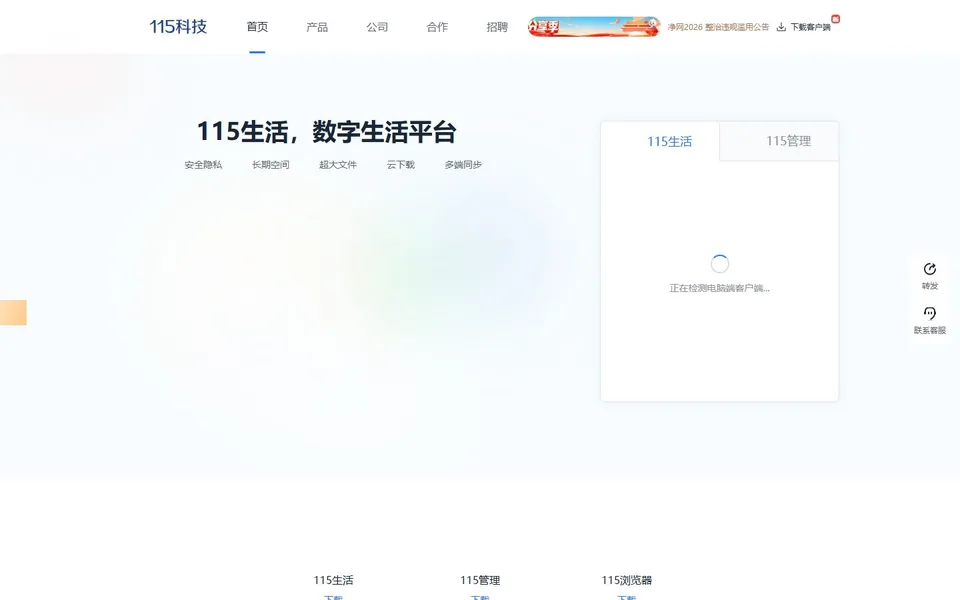
Task: Open the 公司 menu
Action: coord(377,27)
